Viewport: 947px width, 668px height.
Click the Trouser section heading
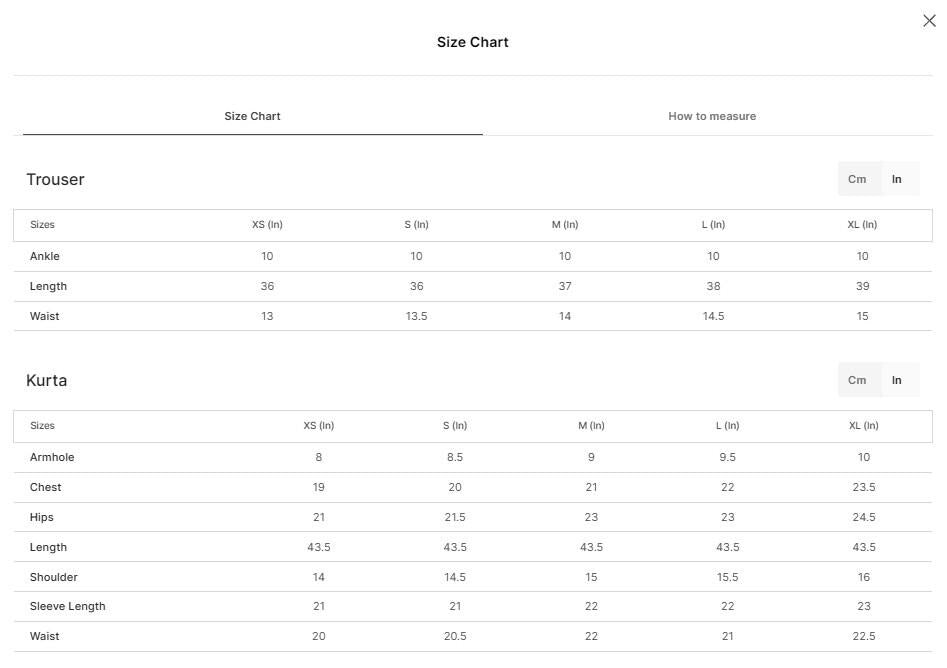pyautogui.click(x=56, y=179)
